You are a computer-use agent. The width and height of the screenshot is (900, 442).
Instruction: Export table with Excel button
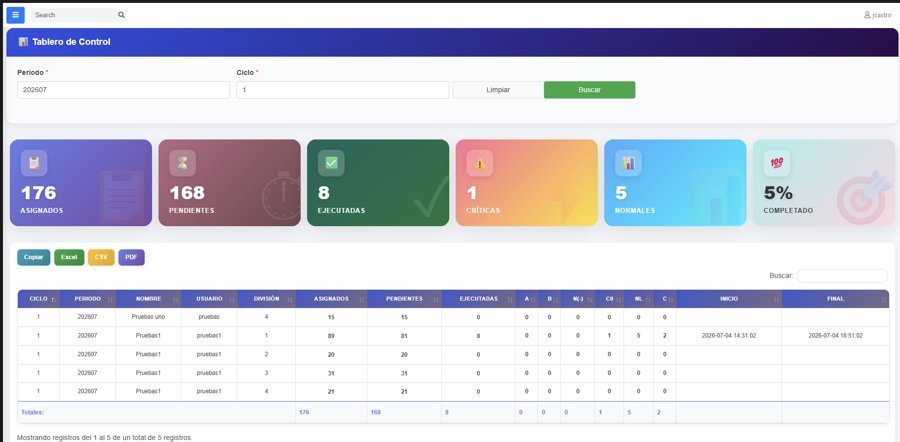(69, 257)
